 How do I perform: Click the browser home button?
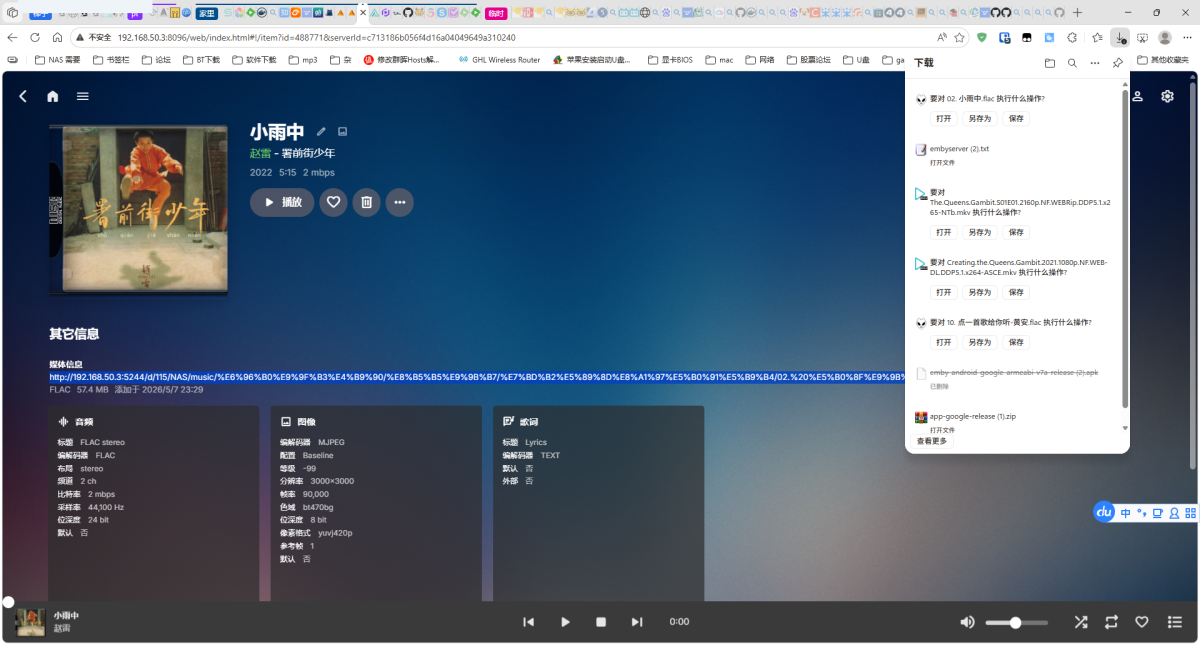tap(58, 37)
